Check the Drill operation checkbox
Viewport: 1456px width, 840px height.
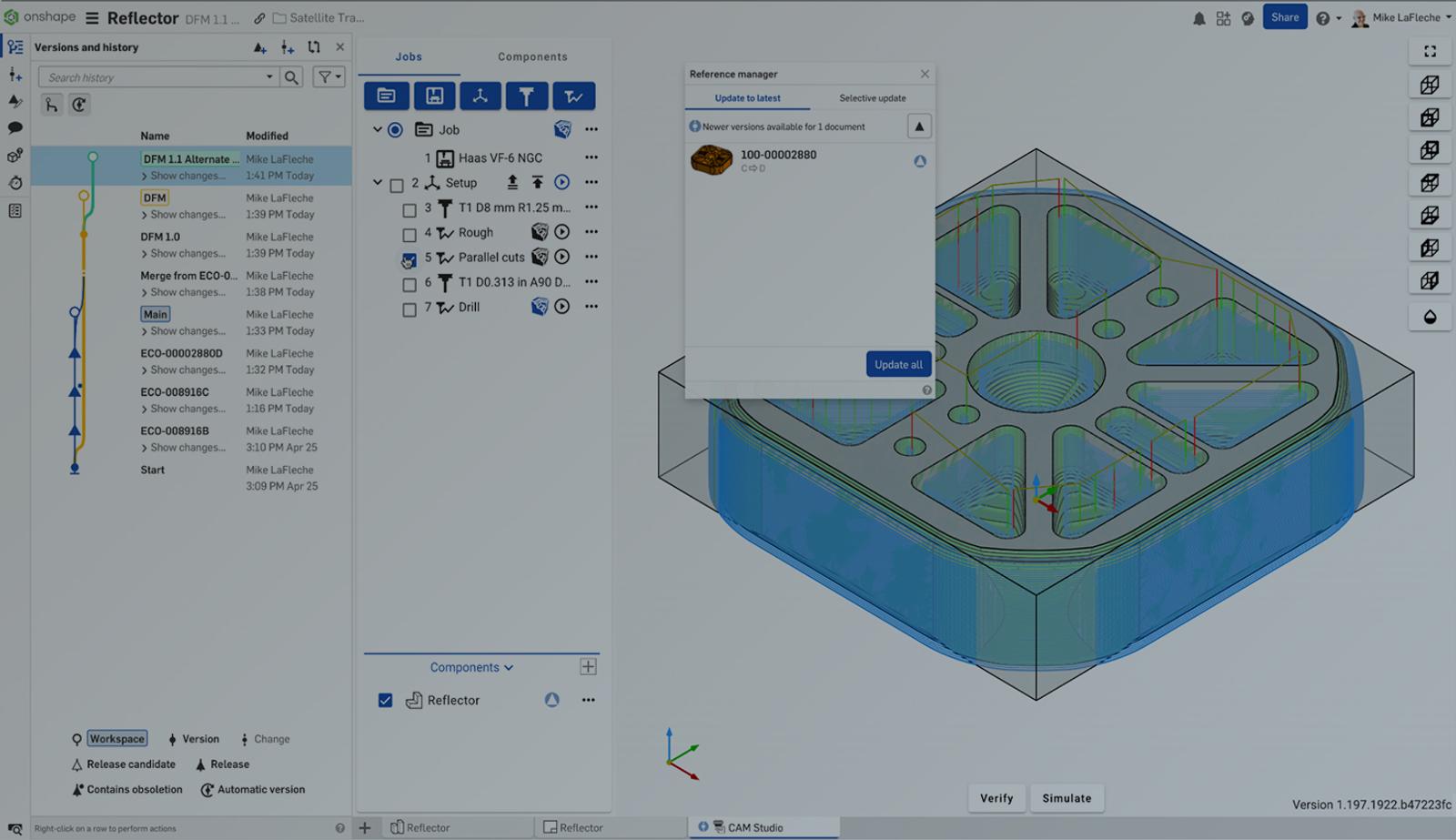(x=409, y=309)
